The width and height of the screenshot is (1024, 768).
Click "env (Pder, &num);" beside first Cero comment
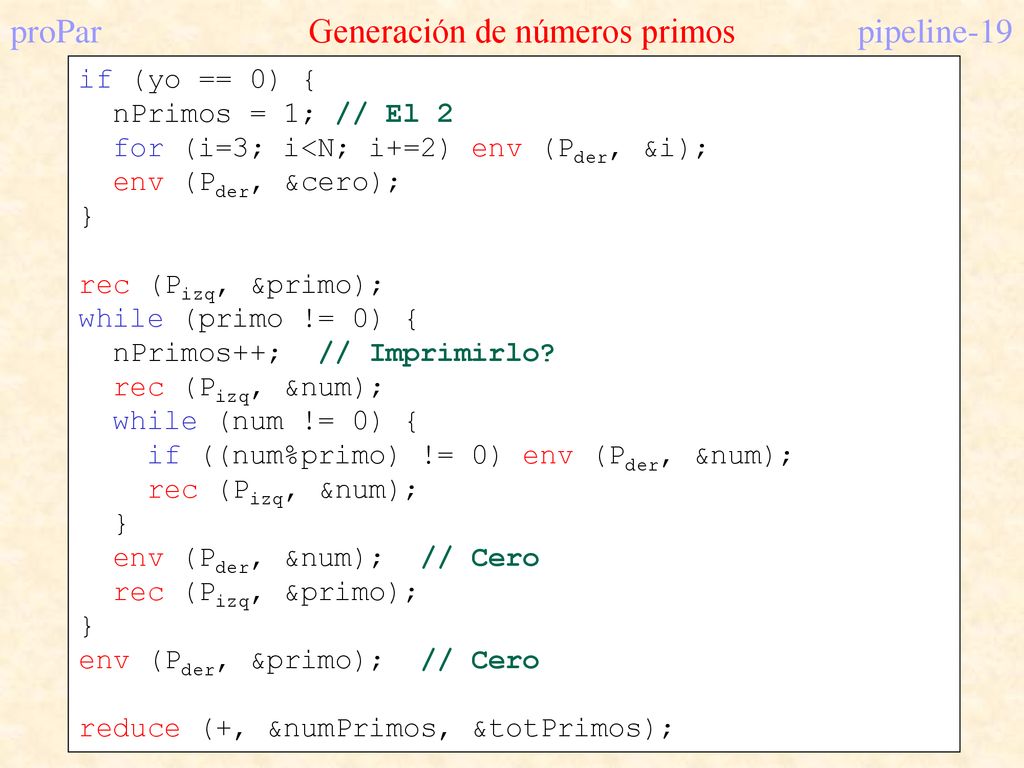coord(247,560)
